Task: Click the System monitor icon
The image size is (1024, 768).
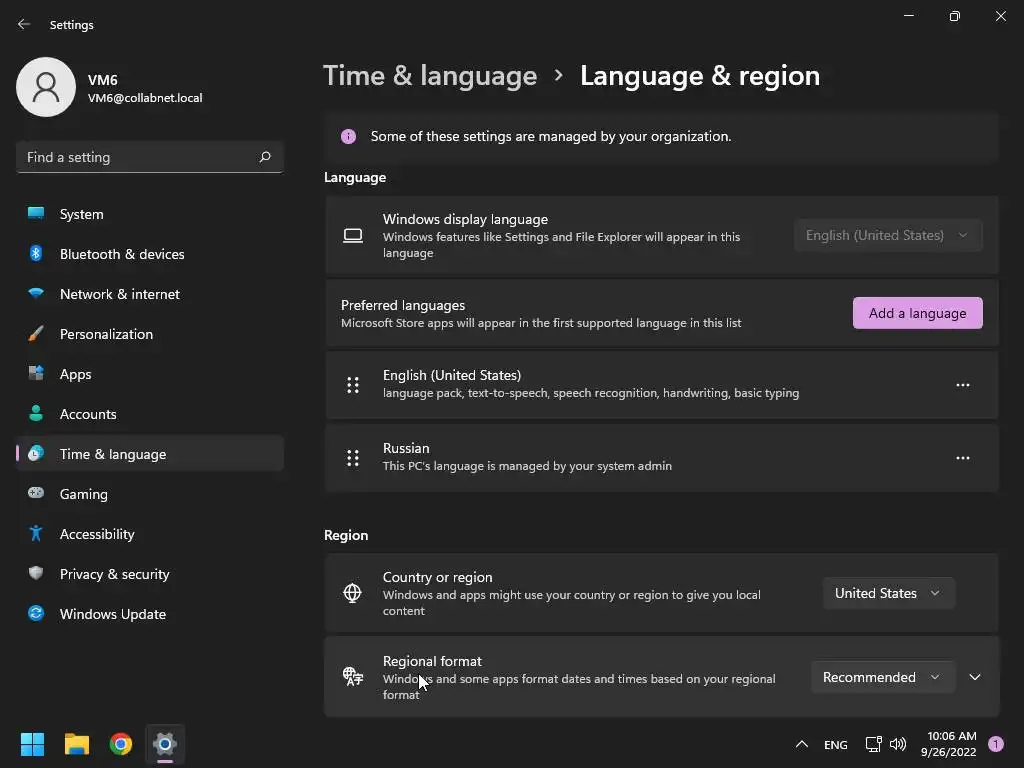Action: pyautogui.click(x=36, y=214)
